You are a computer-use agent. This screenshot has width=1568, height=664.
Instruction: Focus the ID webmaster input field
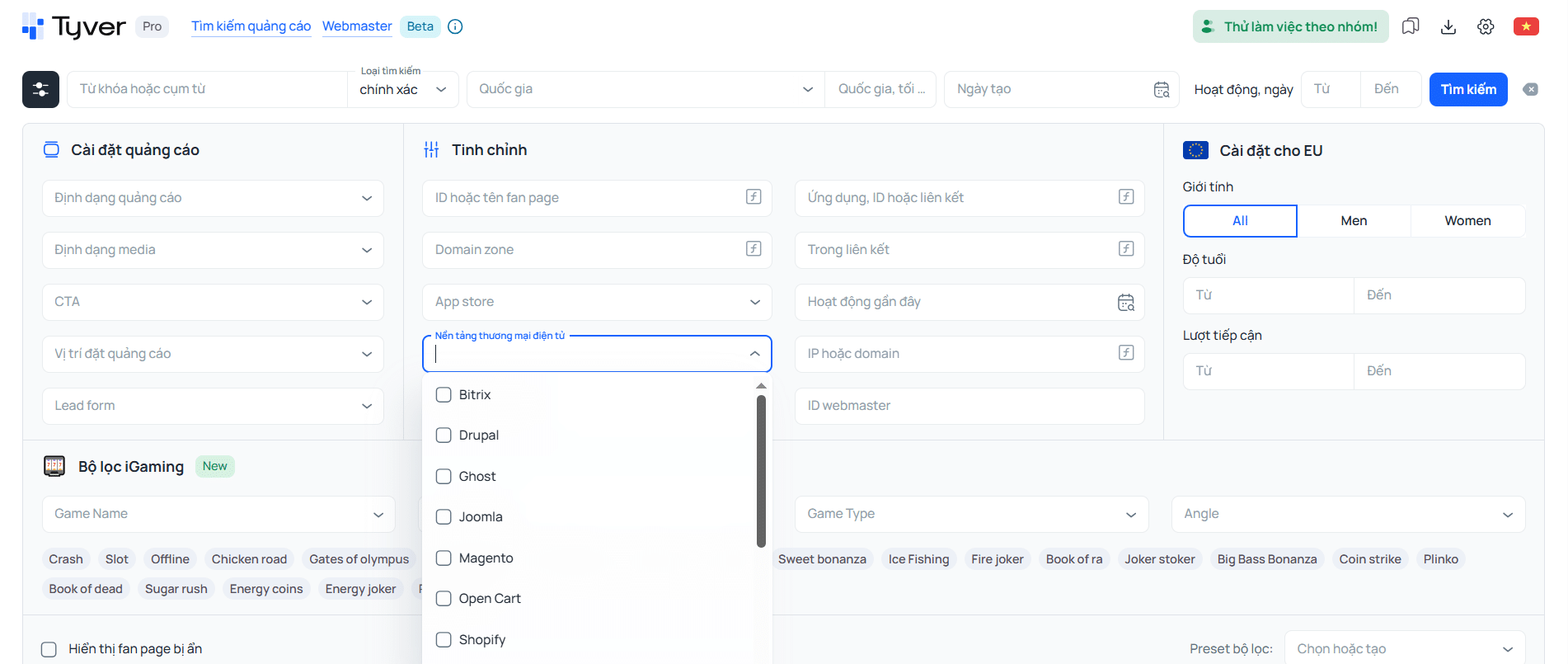coord(969,406)
